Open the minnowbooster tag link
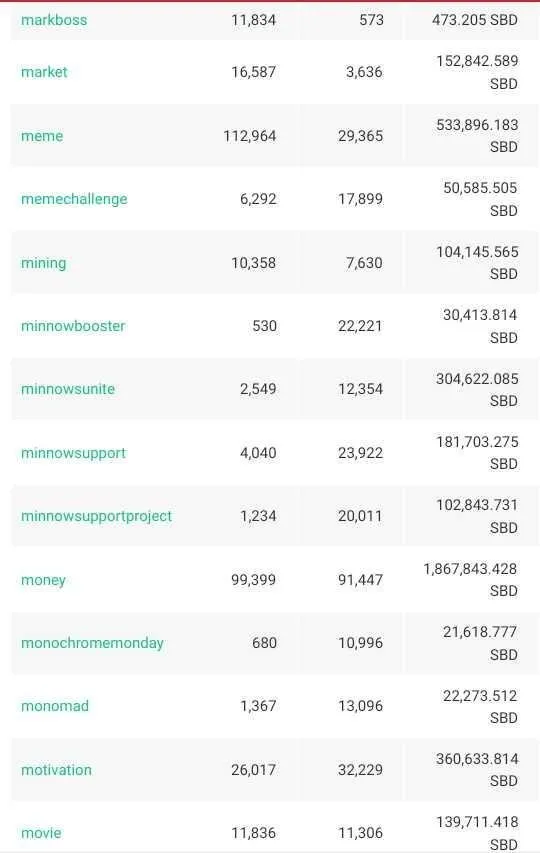The width and height of the screenshot is (540, 853). pyautogui.click(x=73, y=326)
